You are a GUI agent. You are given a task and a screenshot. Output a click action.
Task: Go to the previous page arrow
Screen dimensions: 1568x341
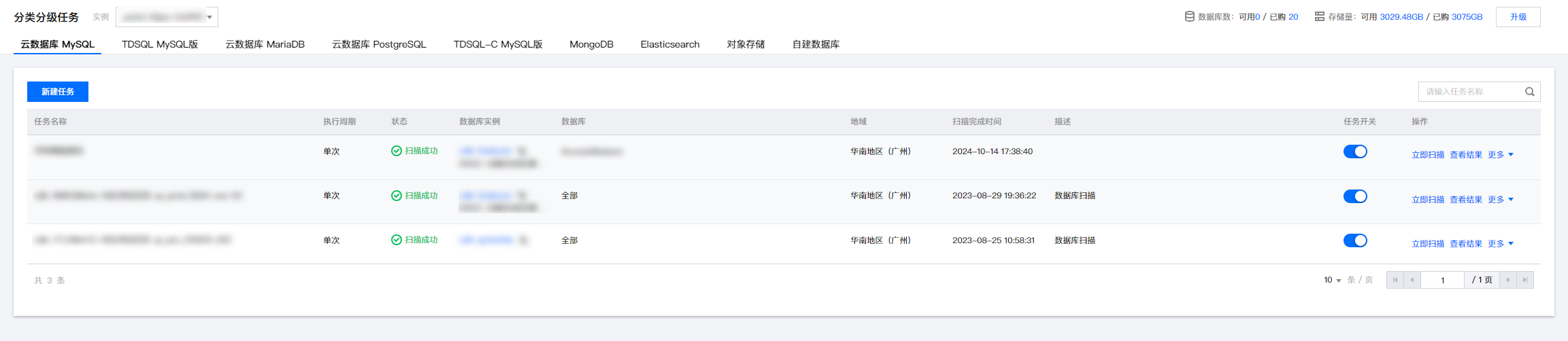pos(1412,280)
